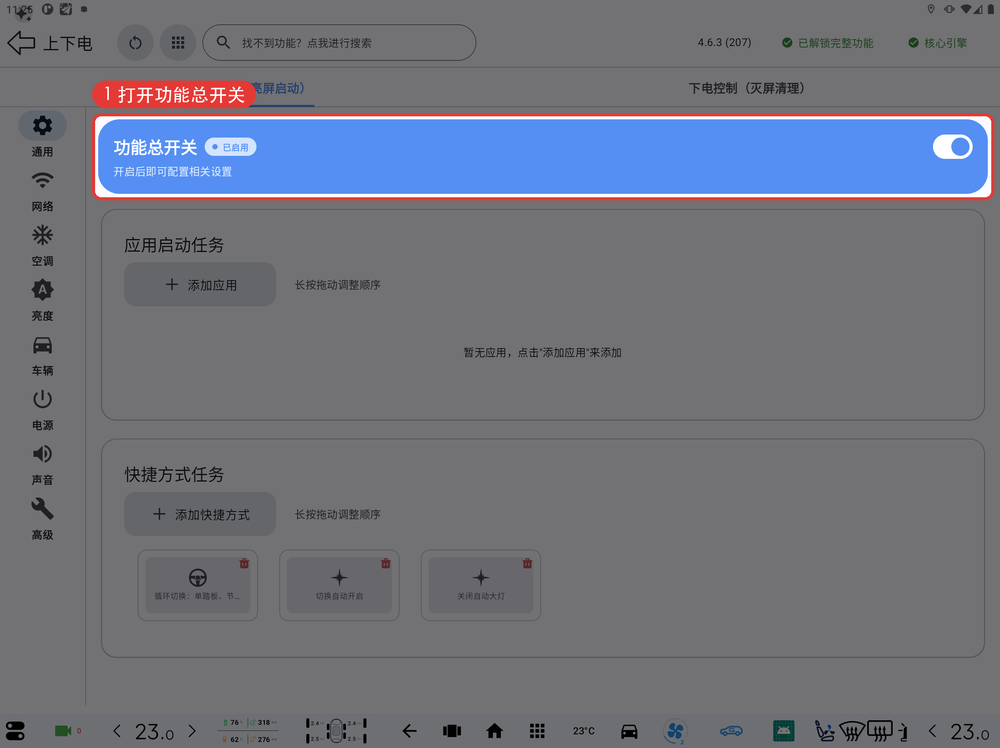Image resolution: width=1000 pixels, height=748 pixels.
Task: Click the version number 4.6.3 (207)
Action: [724, 43]
